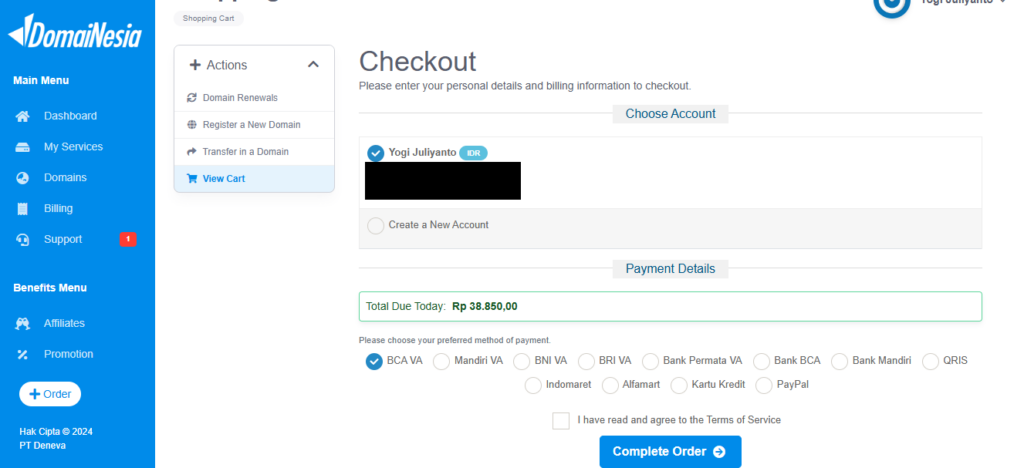Viewport: 1024px width, 468px height.
Task: Agree to the Terms of Service checkbox
Action: 561,421
